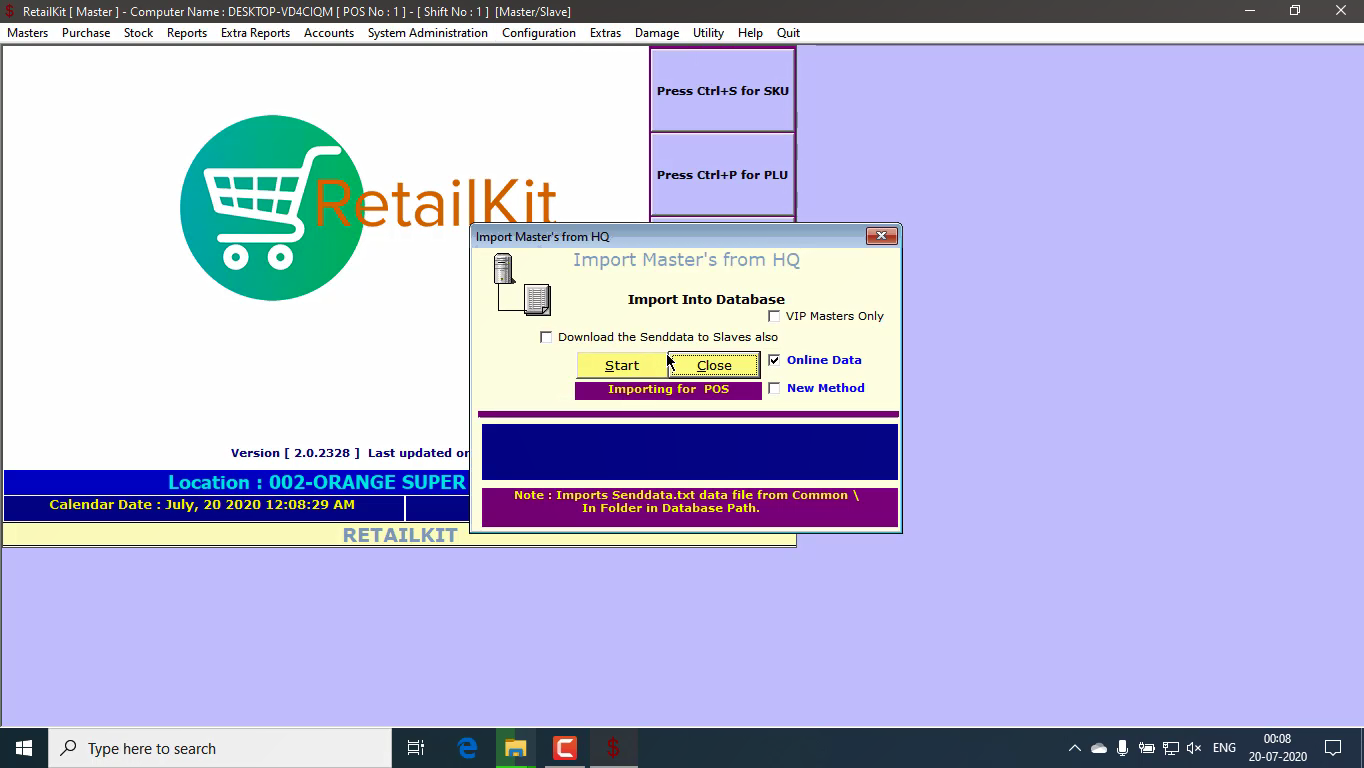Minimize the RetailKit window
Viewport: 1364px width, 768px height.
coord(1250,11)
